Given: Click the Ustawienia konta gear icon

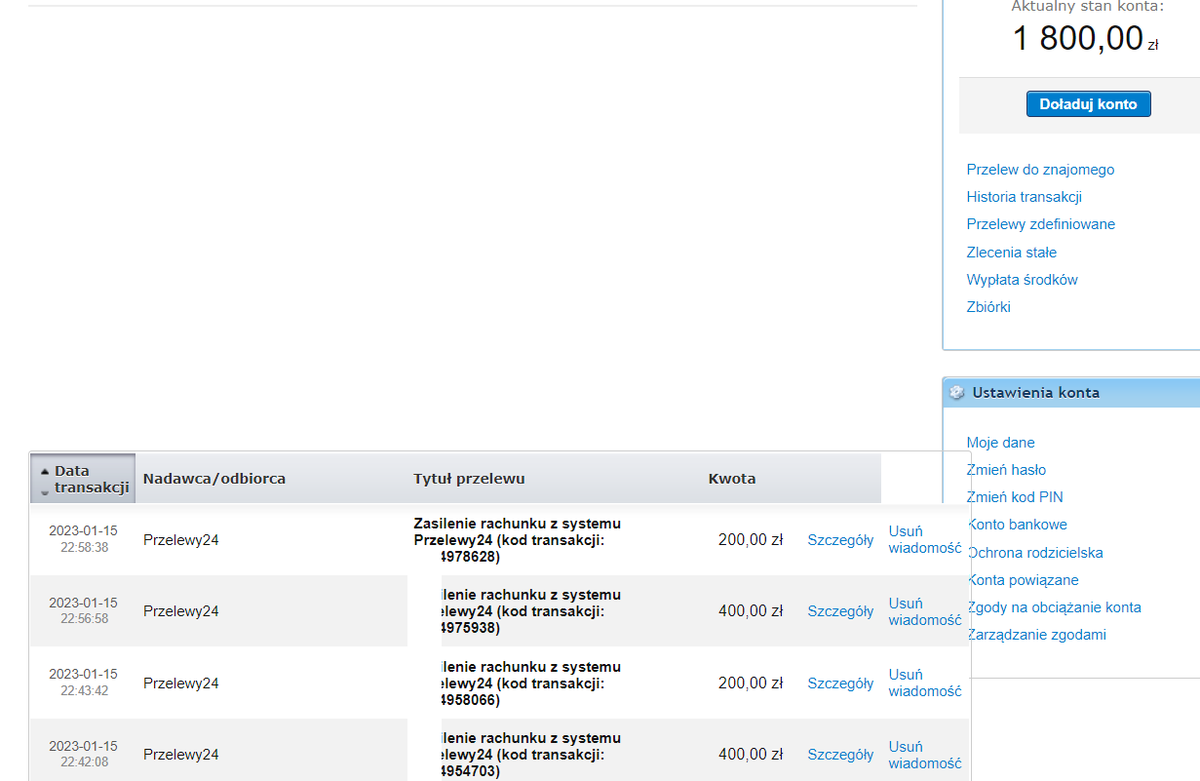Looking at the screenshot, I should (x=956, y=393).
